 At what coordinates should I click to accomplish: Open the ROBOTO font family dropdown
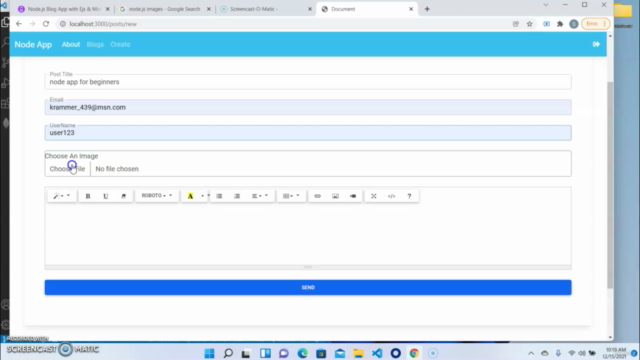tap(157, 196)
